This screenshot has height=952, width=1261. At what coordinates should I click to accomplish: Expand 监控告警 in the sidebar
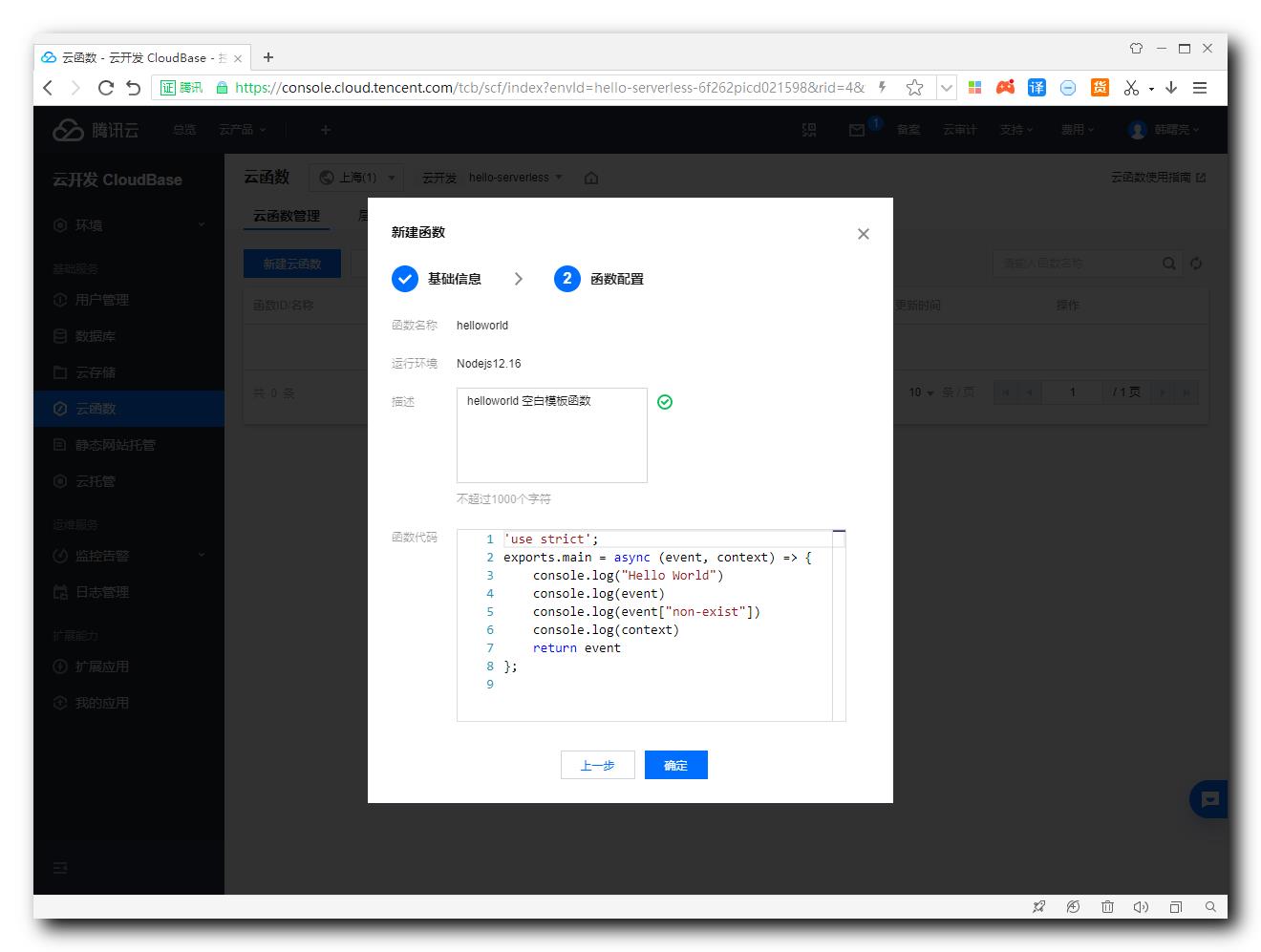click(129, 556)
